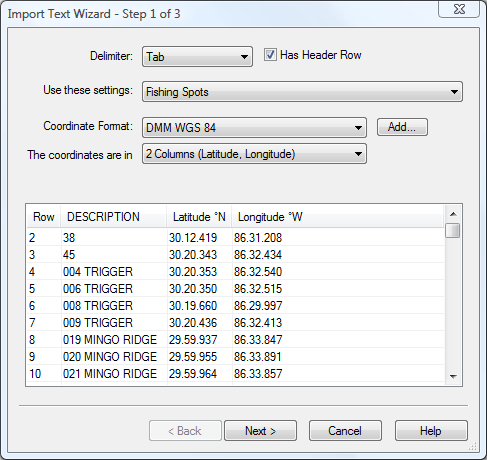Click longitude value 86.32.540

click(x=258, y=272)
